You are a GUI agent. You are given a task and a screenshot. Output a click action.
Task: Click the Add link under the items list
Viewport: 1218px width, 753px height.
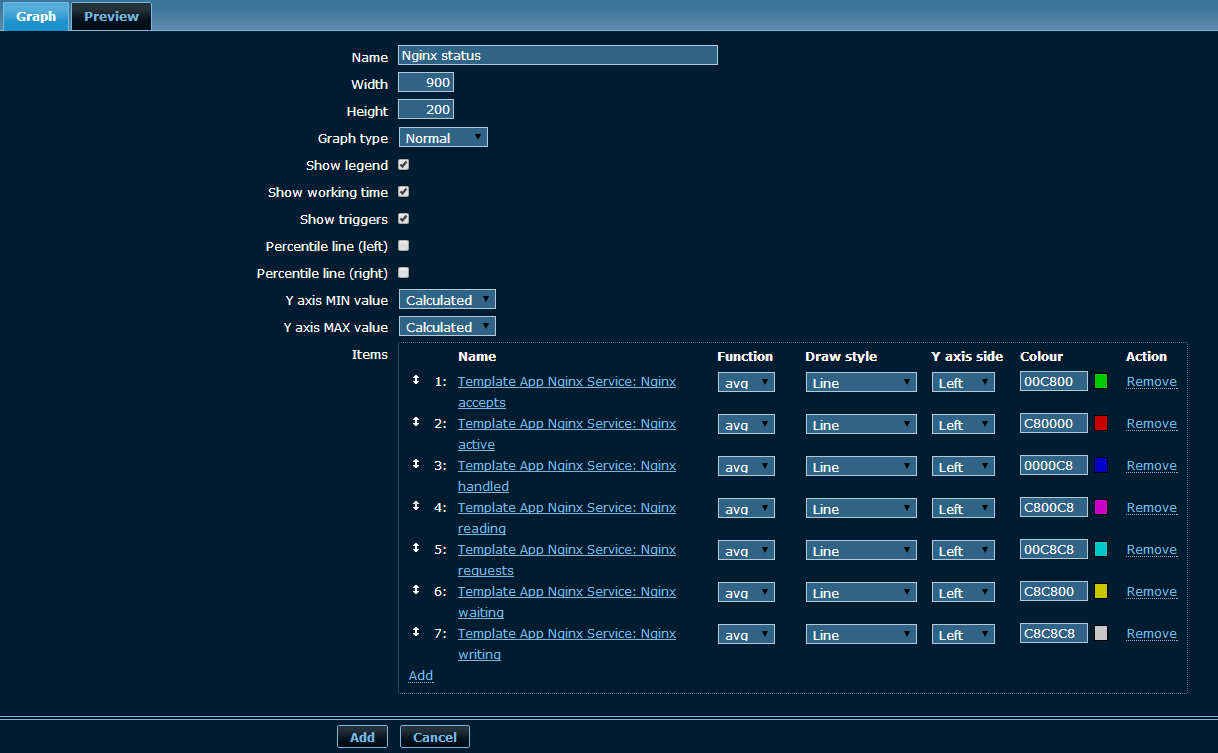point(421,676)
